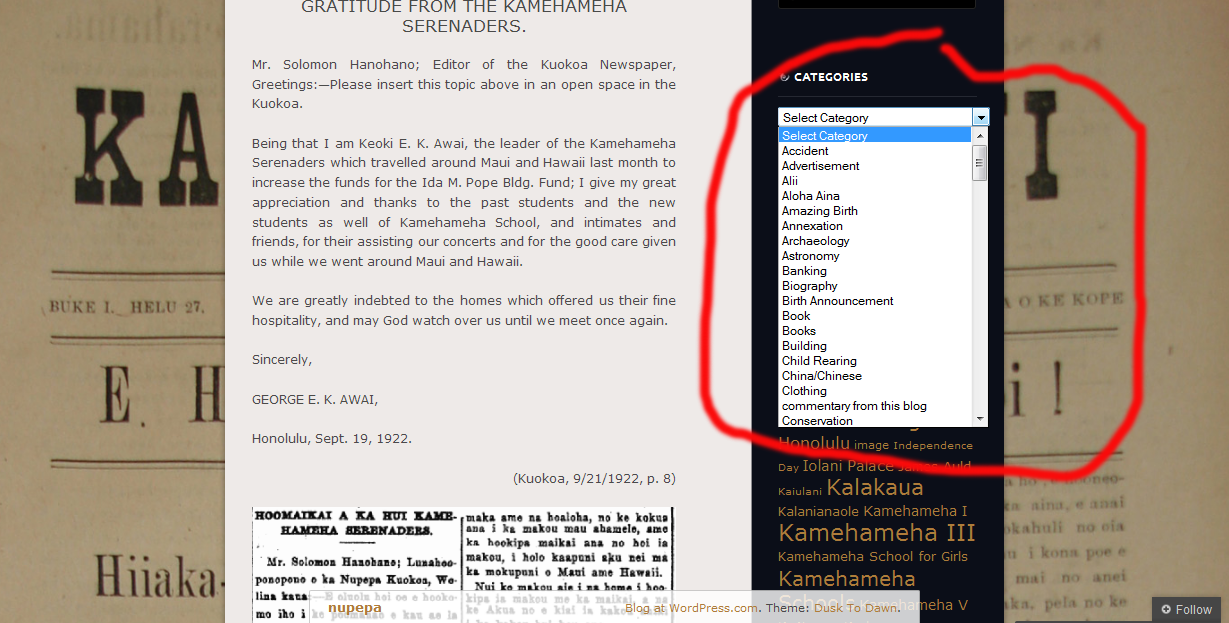
Task: Choose 'Birth Announcement' from the categories
Action: [x=838, y=301]
